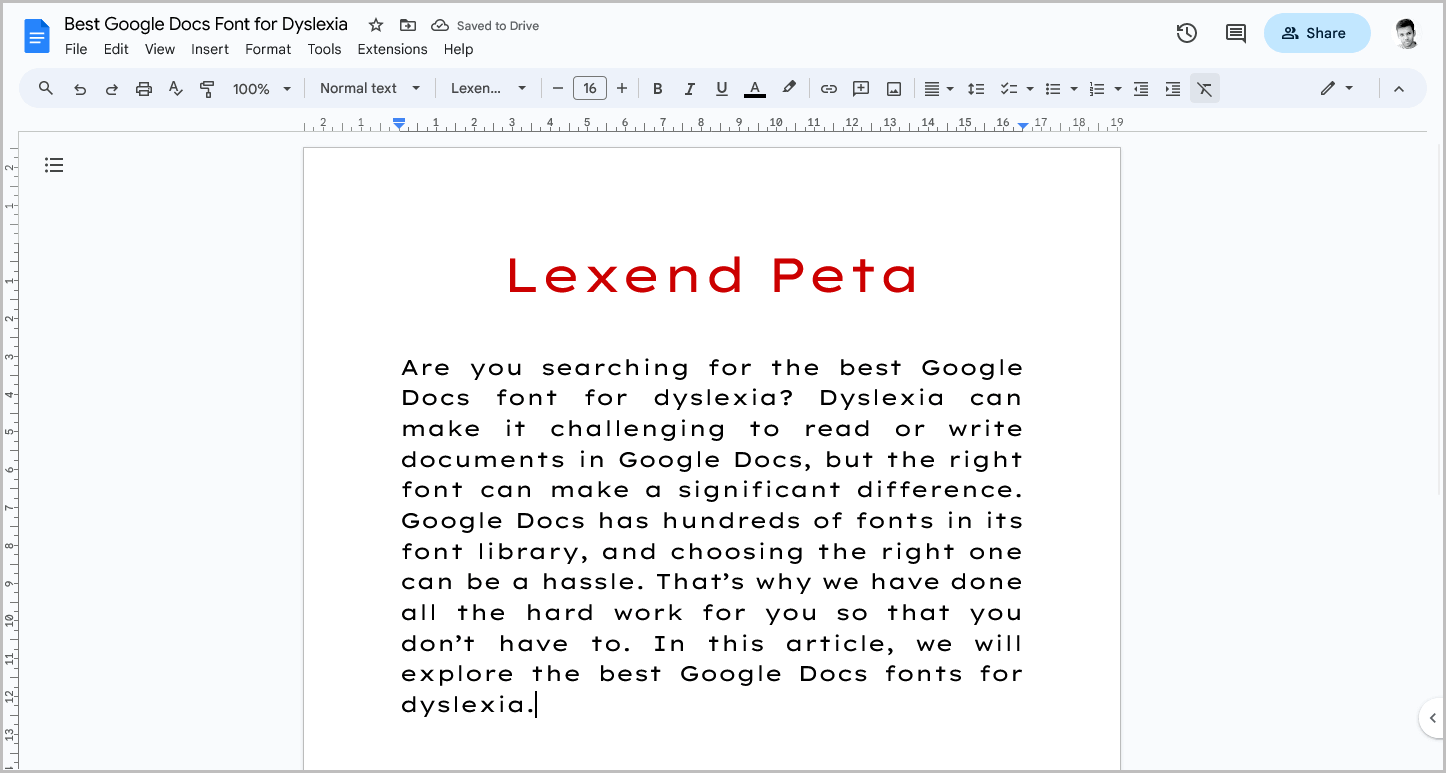1446x773 pixels.
Task: Open the zoom 100% dropdown
Action: 262,89
